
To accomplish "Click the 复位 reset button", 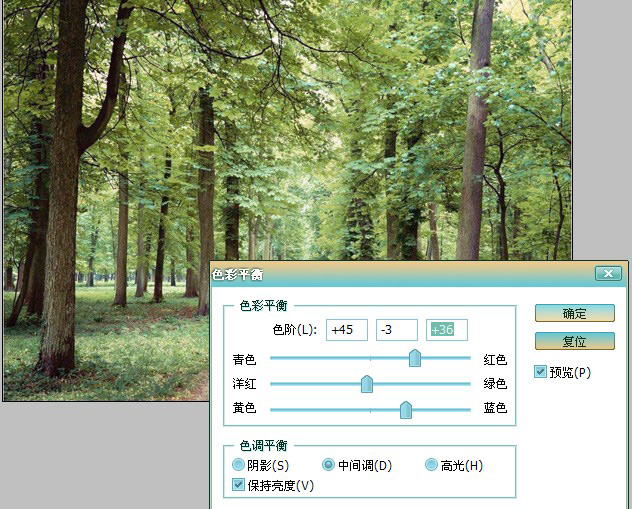I will [x=574, y=341].
